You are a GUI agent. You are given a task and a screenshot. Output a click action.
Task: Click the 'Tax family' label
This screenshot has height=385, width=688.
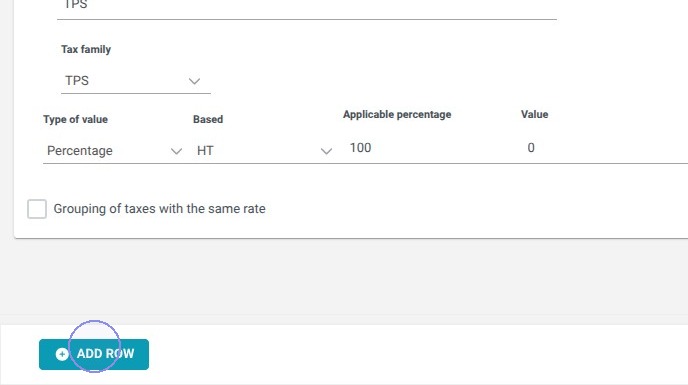tap(86, 50)
